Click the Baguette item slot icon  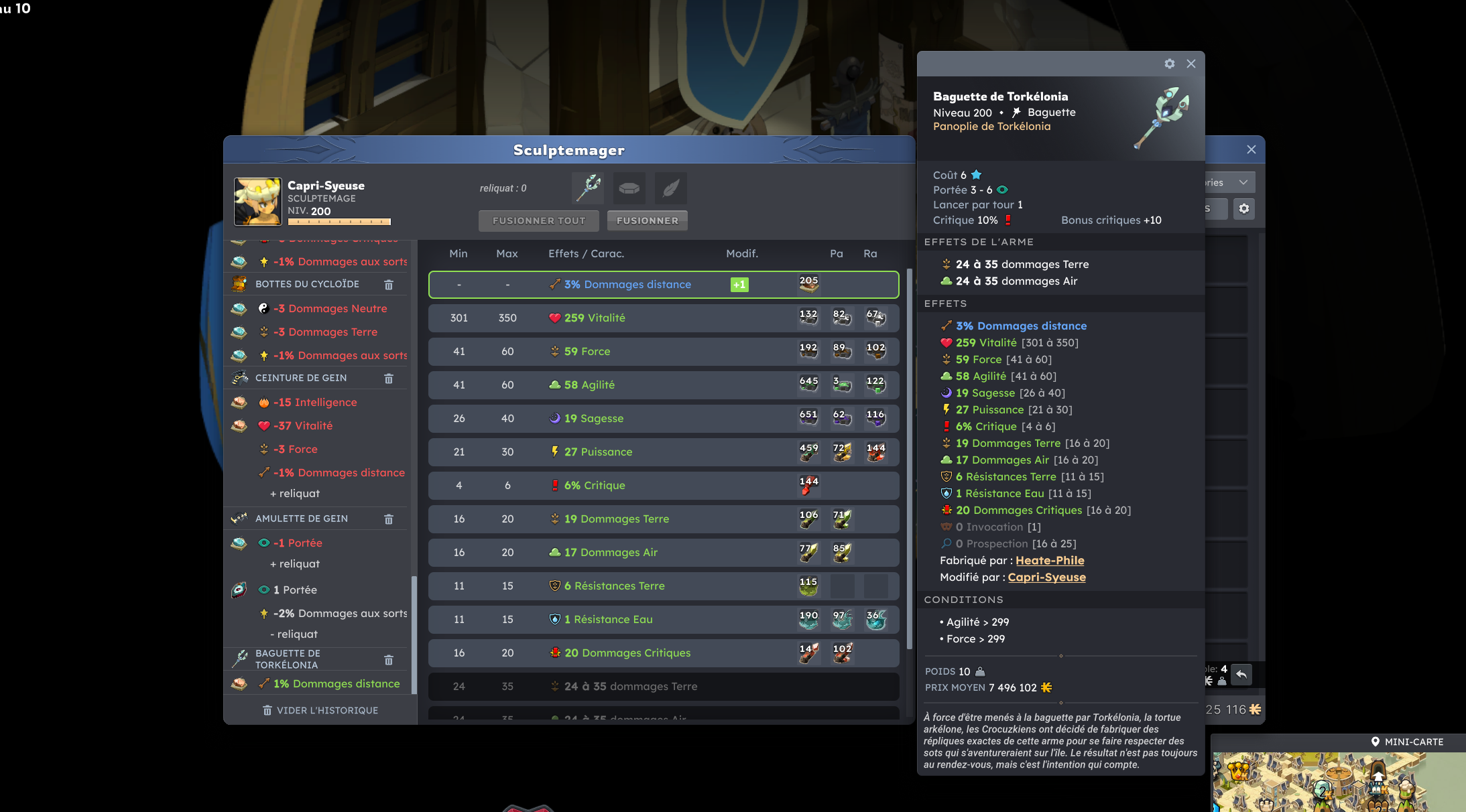[588, 188]
